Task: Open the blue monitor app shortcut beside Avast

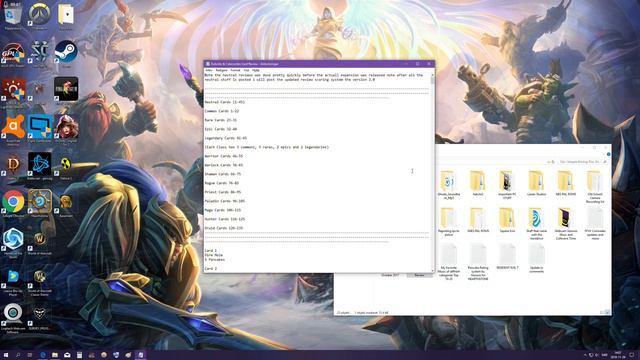Action: [40, 129]
